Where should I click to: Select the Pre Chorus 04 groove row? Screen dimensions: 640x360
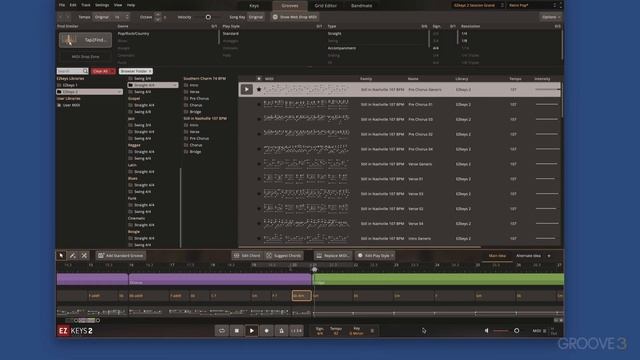(399, 149)
